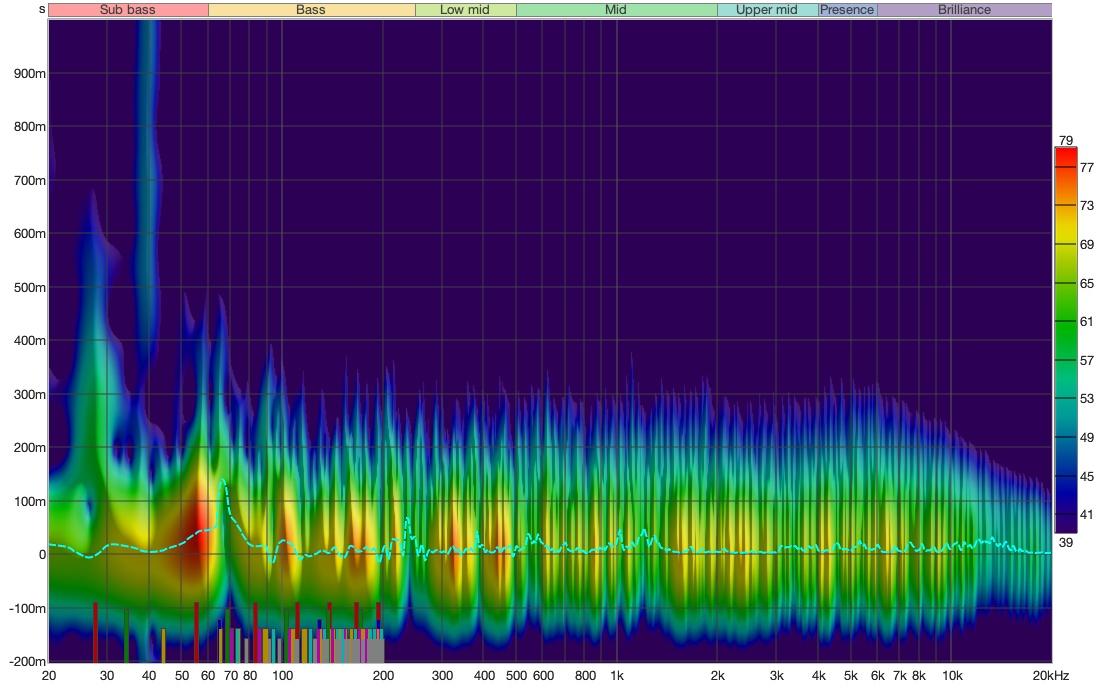Click the 5k frequency axis label
This screenshot has height=689, width=1118.
[851, 675]
